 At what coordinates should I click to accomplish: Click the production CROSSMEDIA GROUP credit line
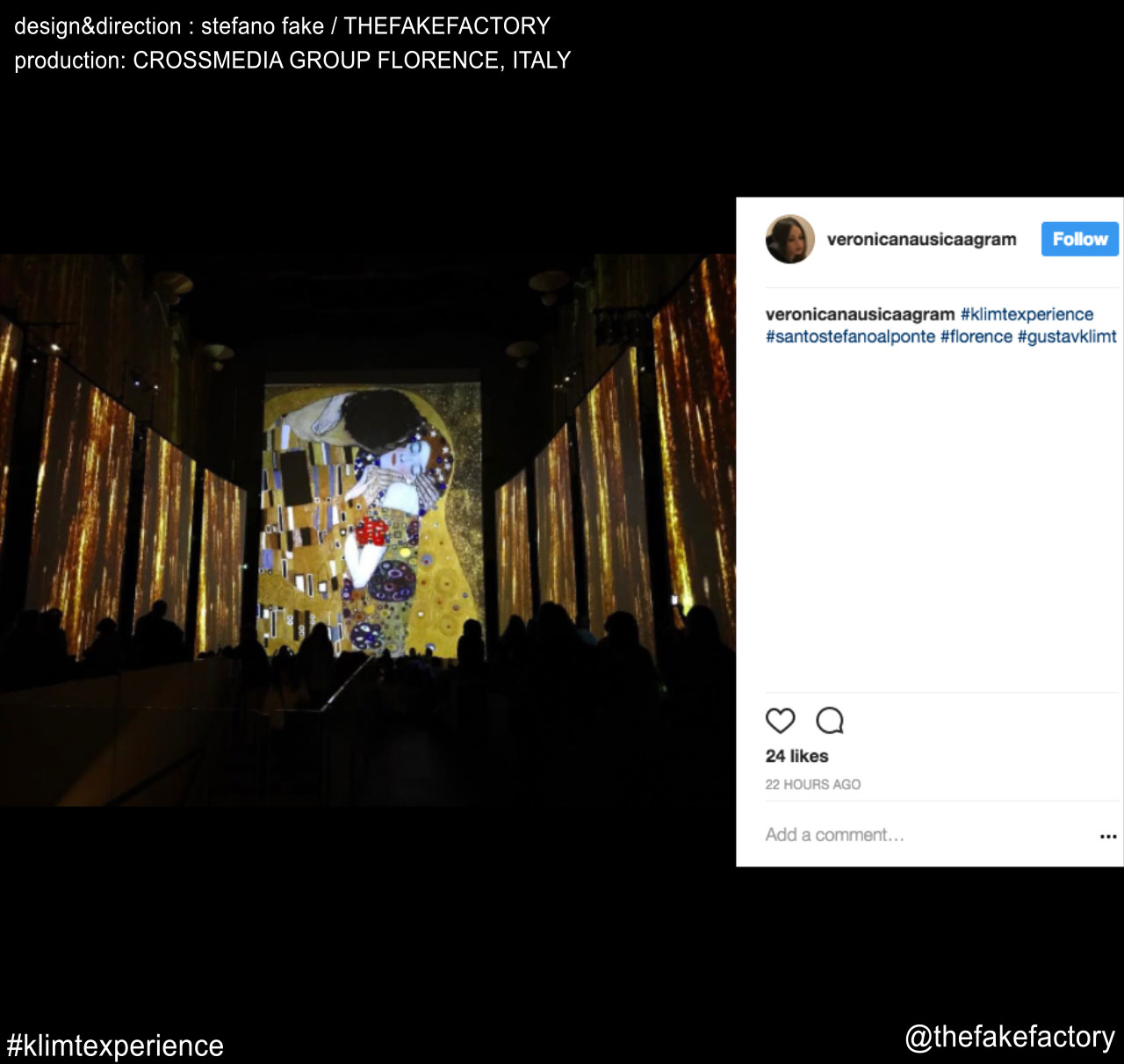pos(292,61)
